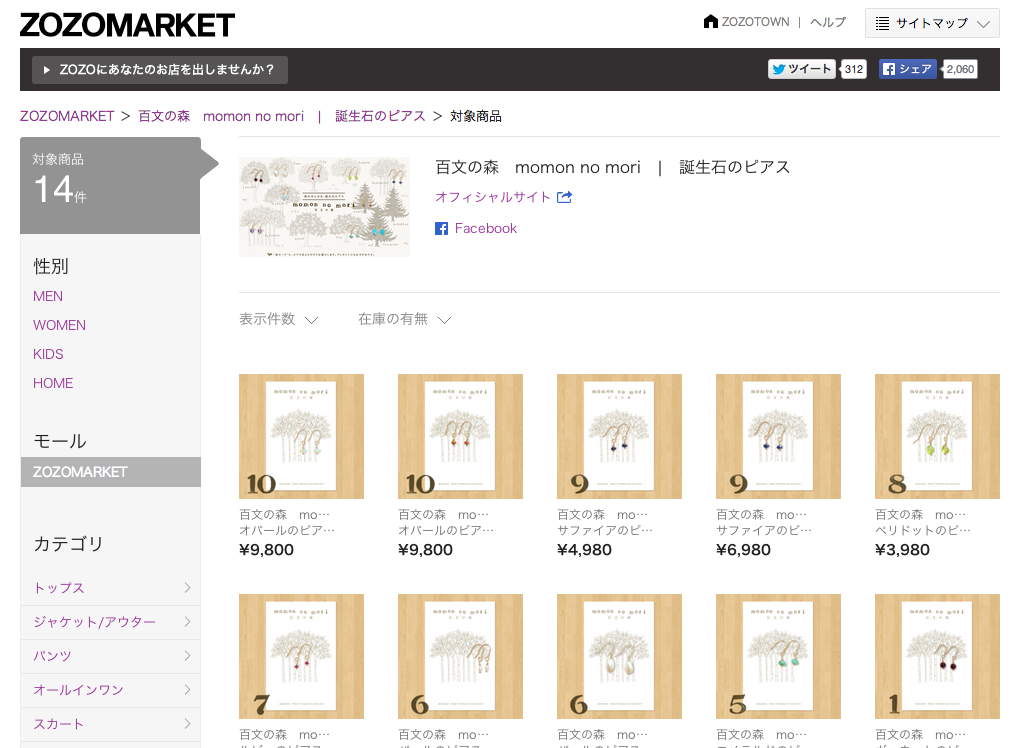Screen dimensions: 1021x748
Task: Expand the ジャケット/アウター category
Action: coord(110,622)
